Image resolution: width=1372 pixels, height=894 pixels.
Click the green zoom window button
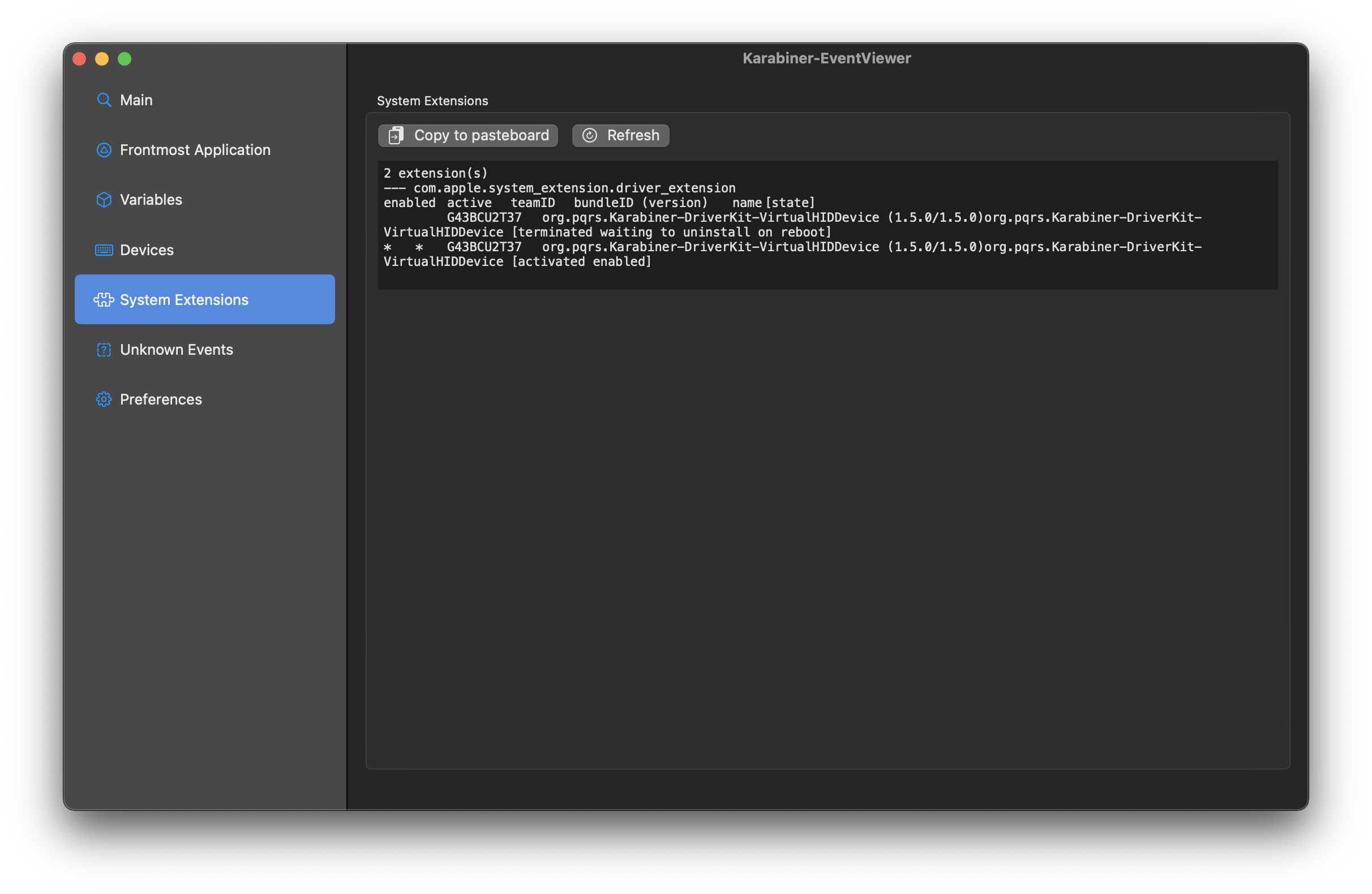(x=125, y=58)
